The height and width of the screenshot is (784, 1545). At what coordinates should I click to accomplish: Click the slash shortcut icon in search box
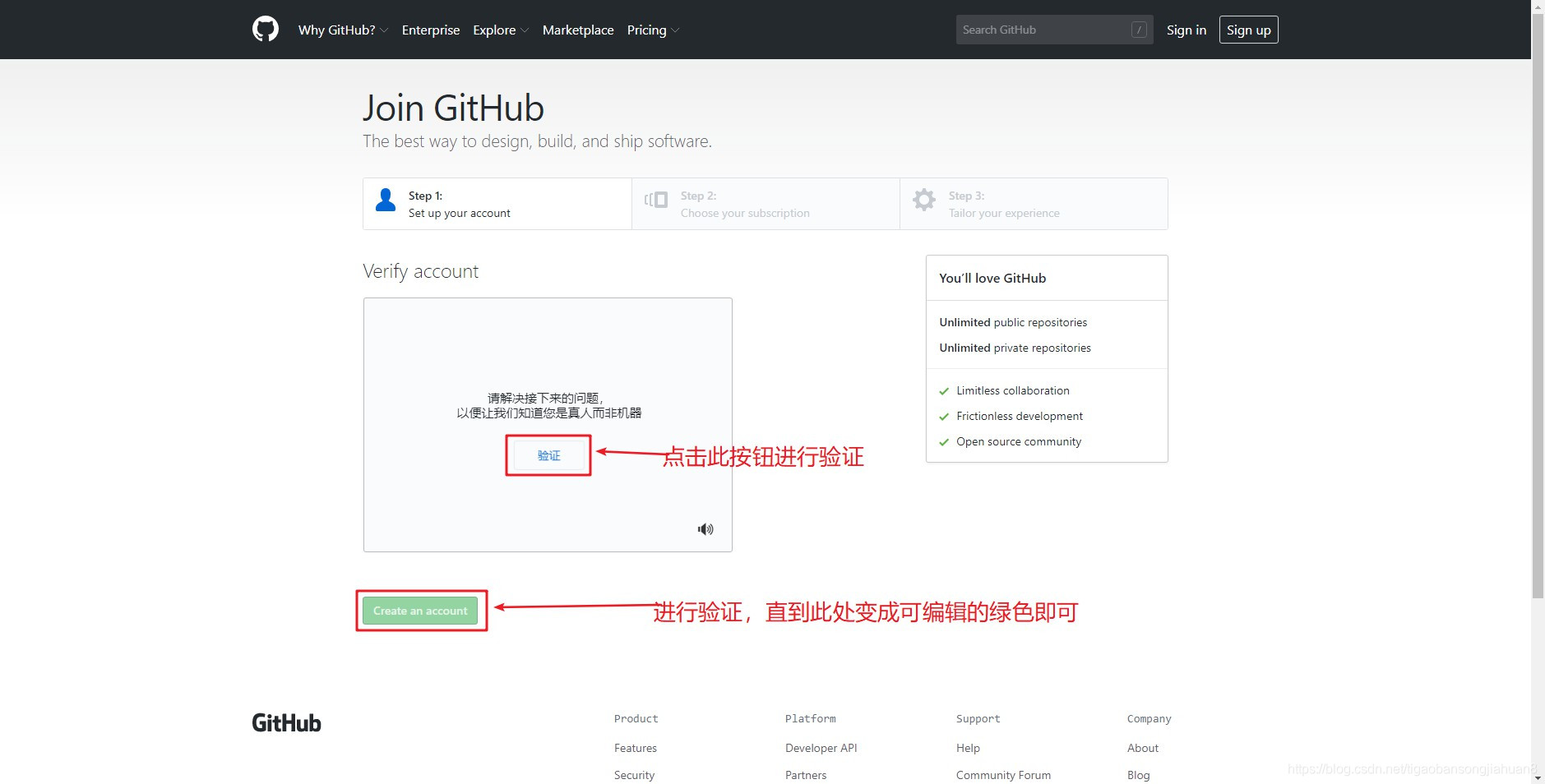1139,30
